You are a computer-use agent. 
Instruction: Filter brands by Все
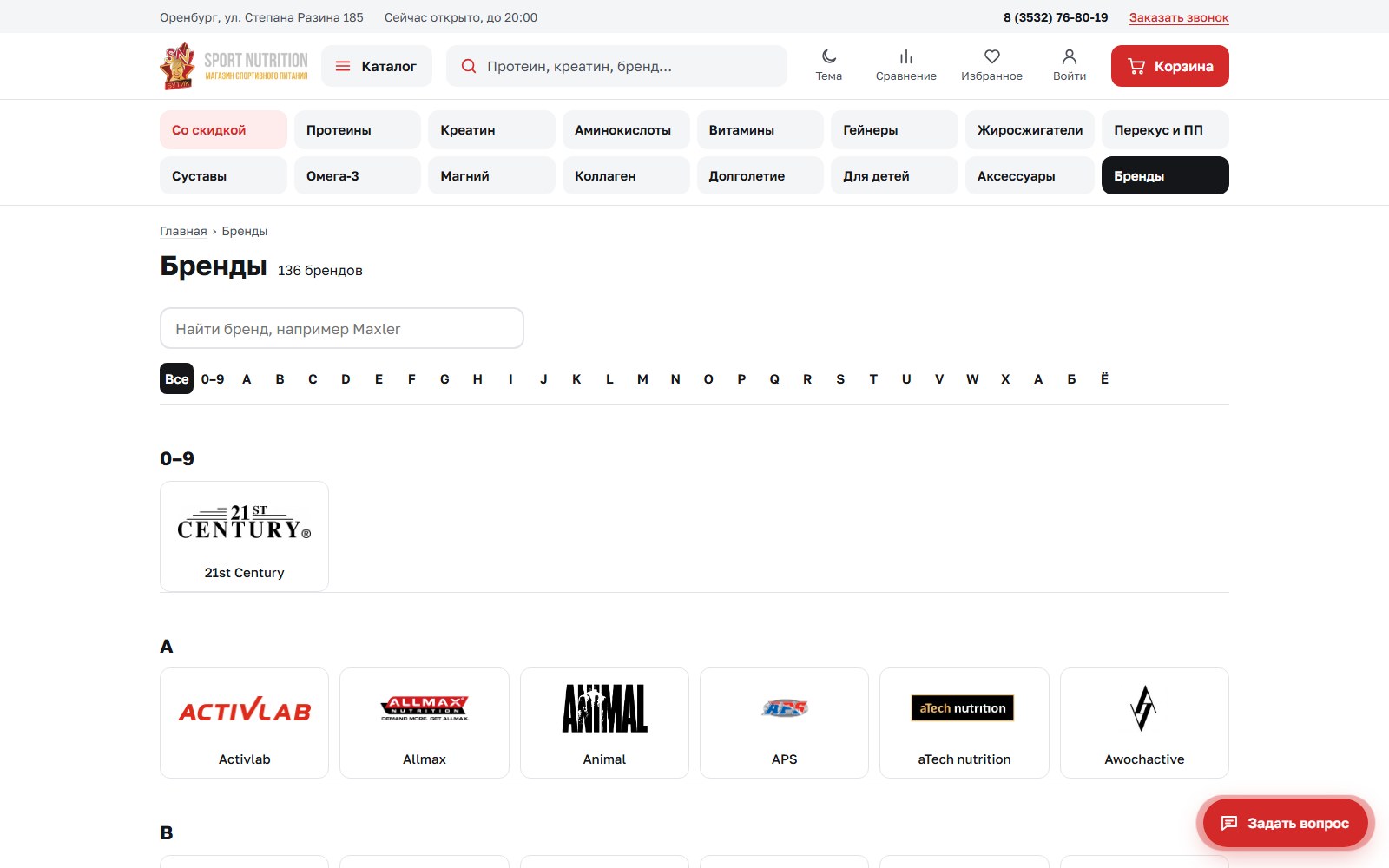coord(176,378)
